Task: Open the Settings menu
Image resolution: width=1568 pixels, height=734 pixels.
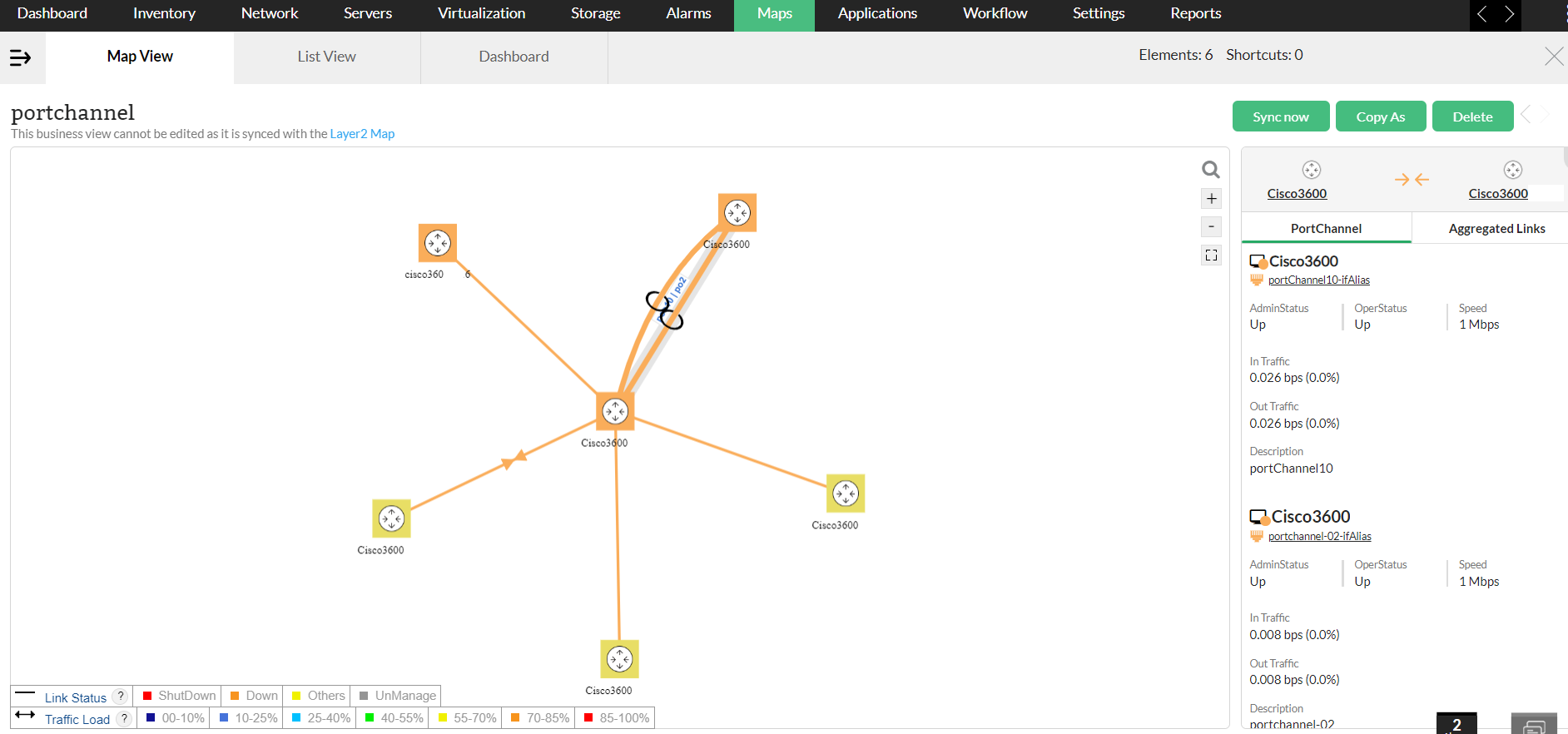Action: coord(1099,13)
